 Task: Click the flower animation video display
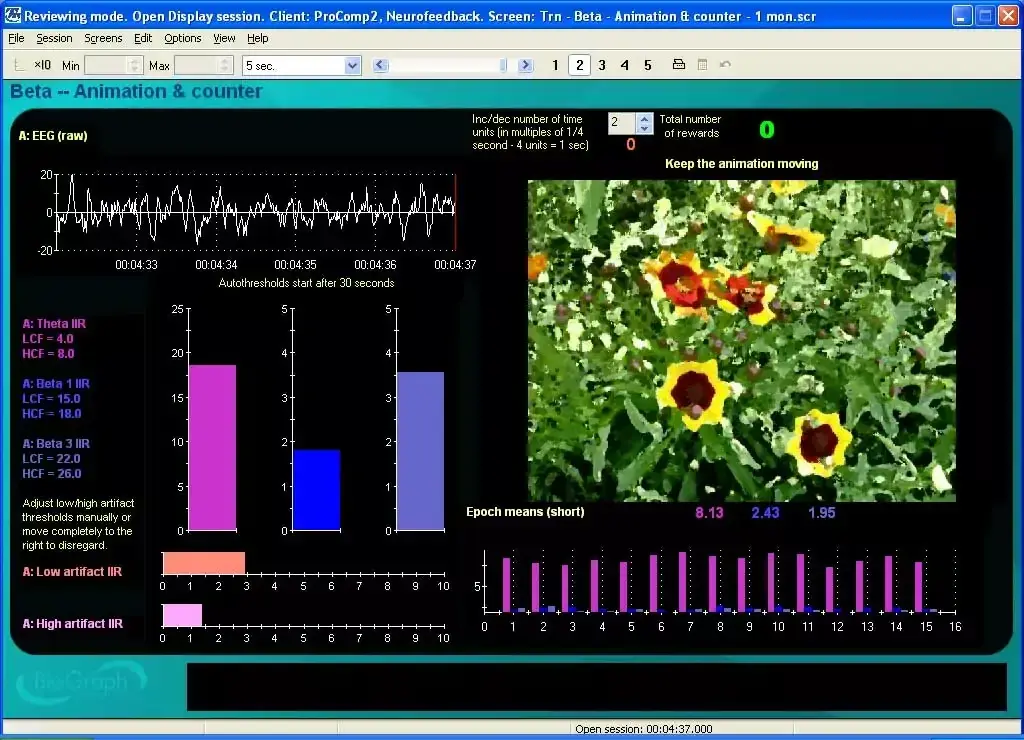click(741, 340)
